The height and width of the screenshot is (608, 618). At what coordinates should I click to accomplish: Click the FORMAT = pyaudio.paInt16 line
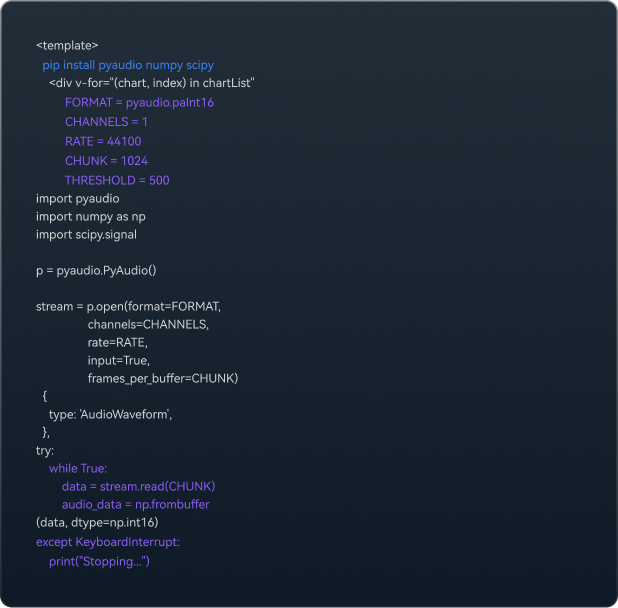(x=140, y=102)
